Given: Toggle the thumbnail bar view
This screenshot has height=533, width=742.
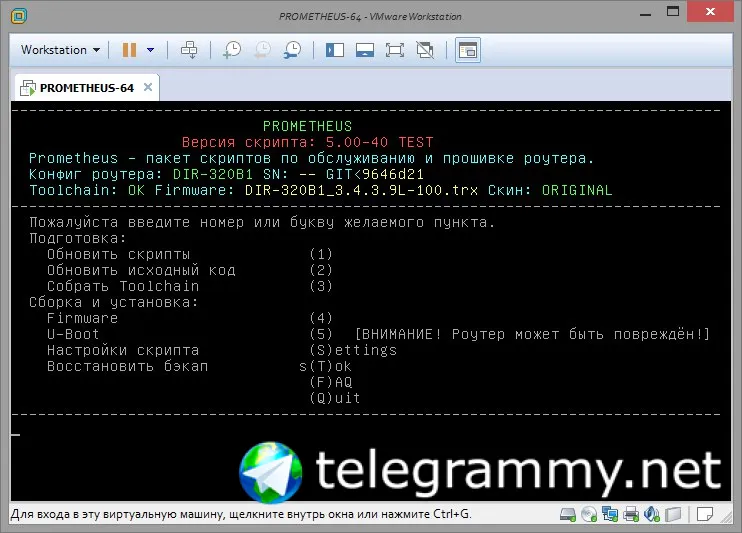Looking at the screenshot, I should click(x=365, y=50).
